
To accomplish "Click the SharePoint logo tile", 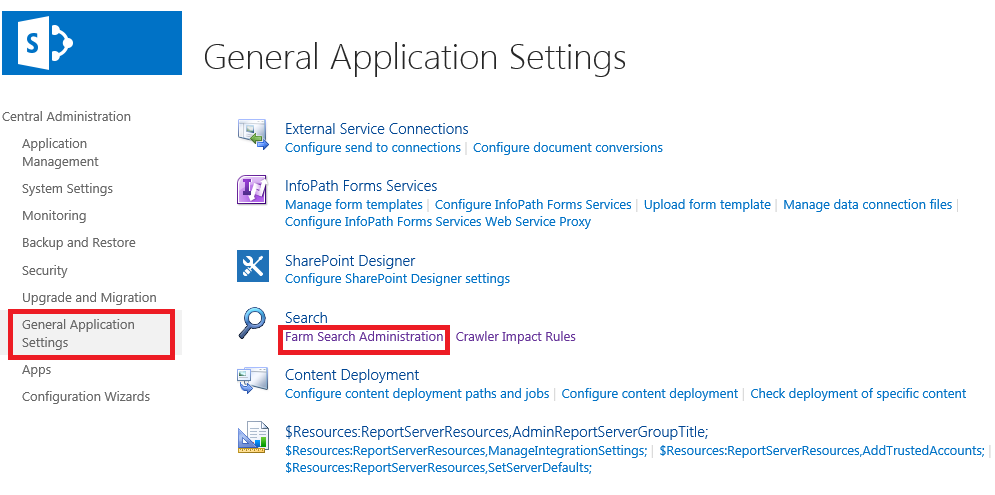I will click(x=92, y=43).
